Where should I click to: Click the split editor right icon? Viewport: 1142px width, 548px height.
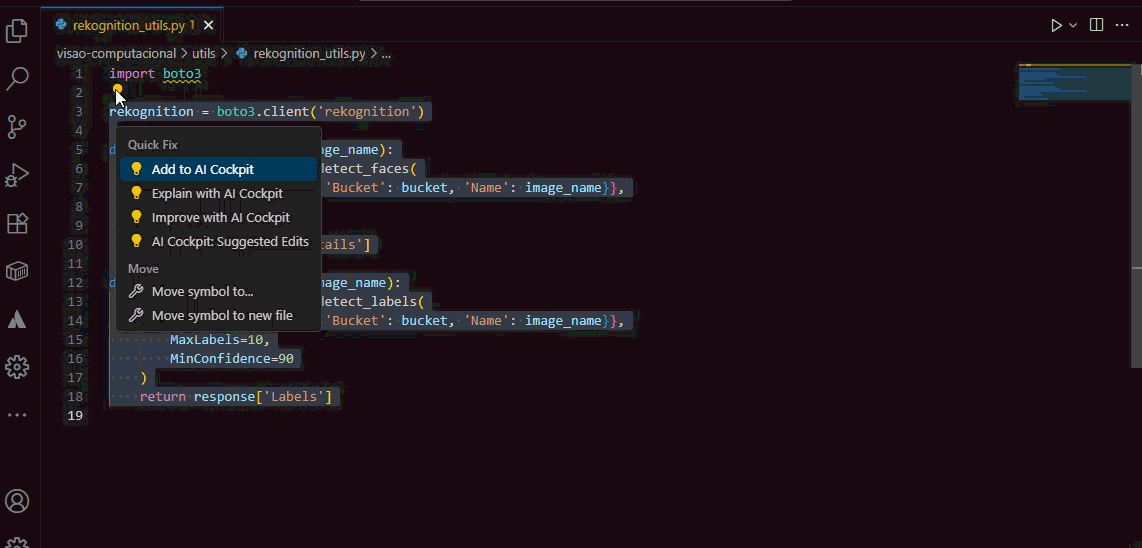(x=1096, y=25)
